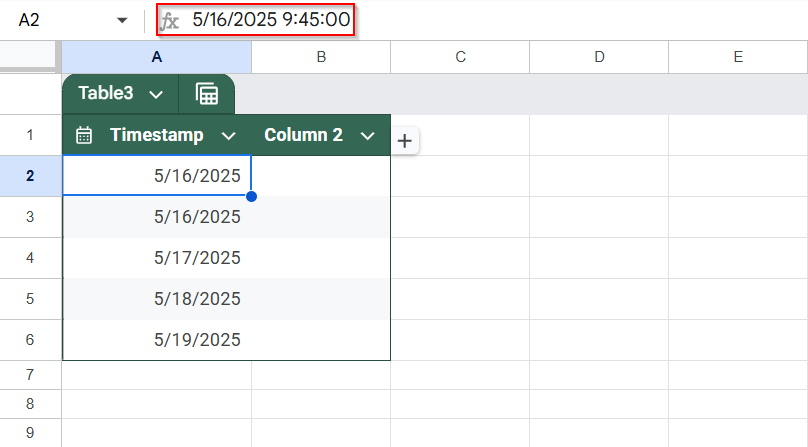Expand the Column 2 dropdown arrow
This screenshot has width=808, height=447.
(367, 136)
